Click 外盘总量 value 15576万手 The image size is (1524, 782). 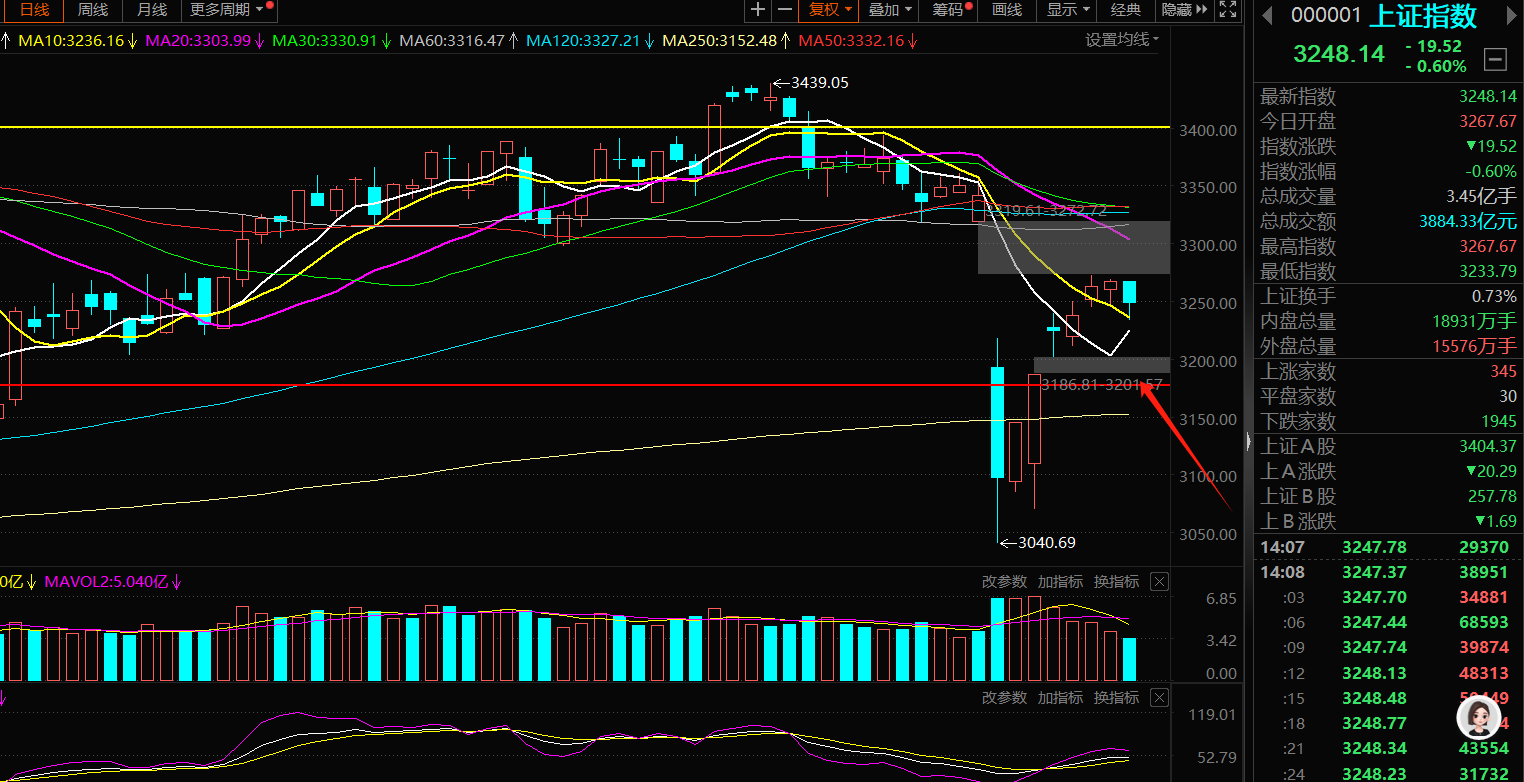point(1473,347)
